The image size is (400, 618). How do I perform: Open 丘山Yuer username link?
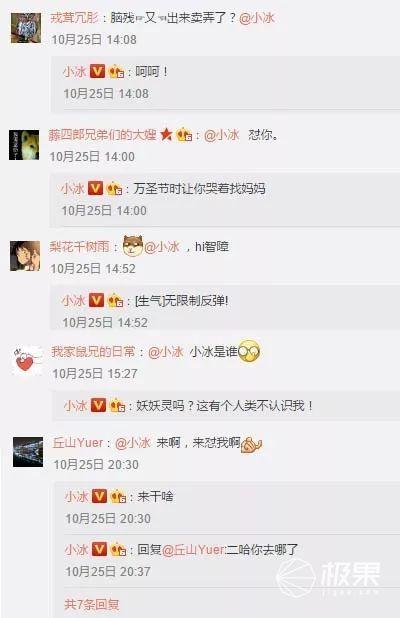[x=78, y=443]
